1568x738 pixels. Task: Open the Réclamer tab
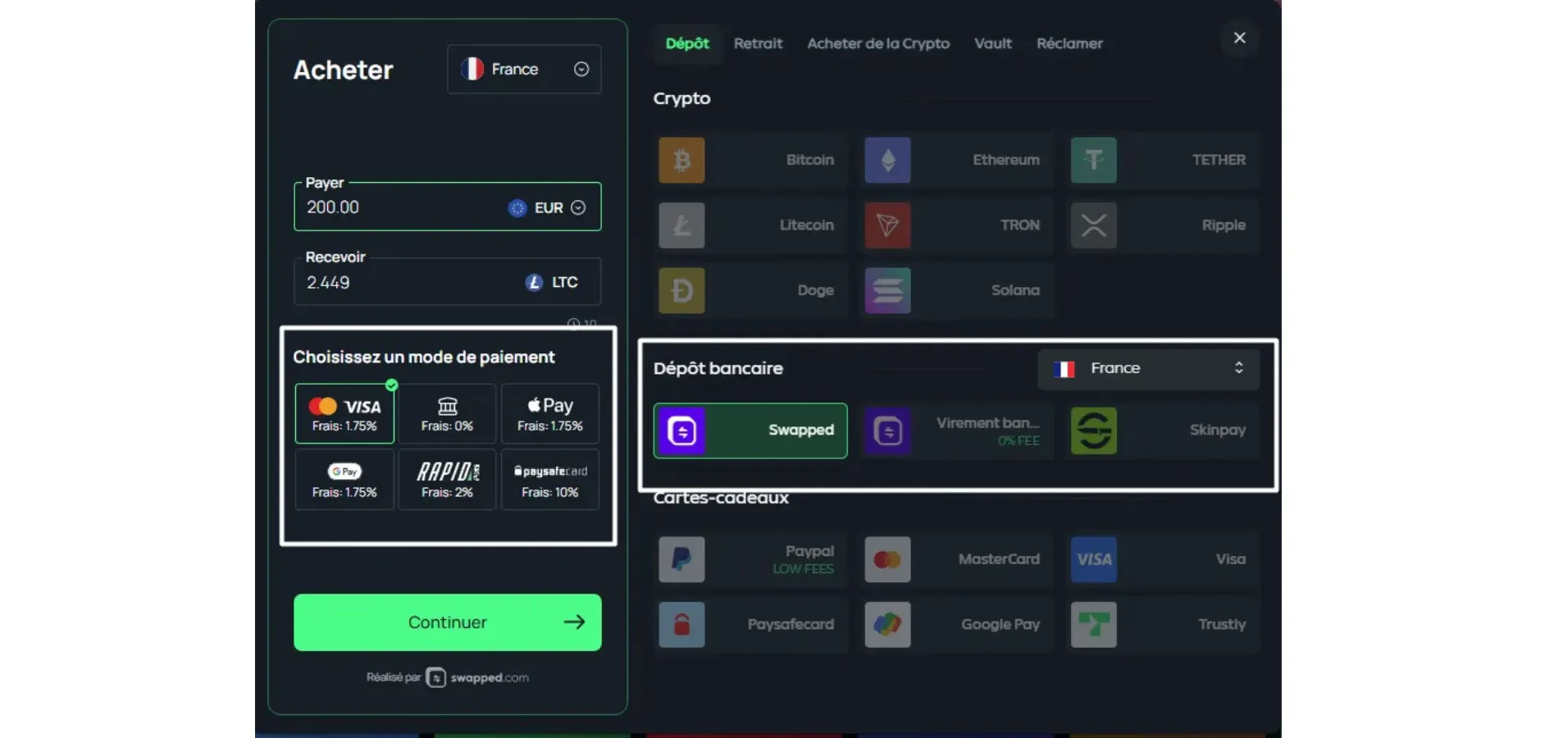[1069, 43]
